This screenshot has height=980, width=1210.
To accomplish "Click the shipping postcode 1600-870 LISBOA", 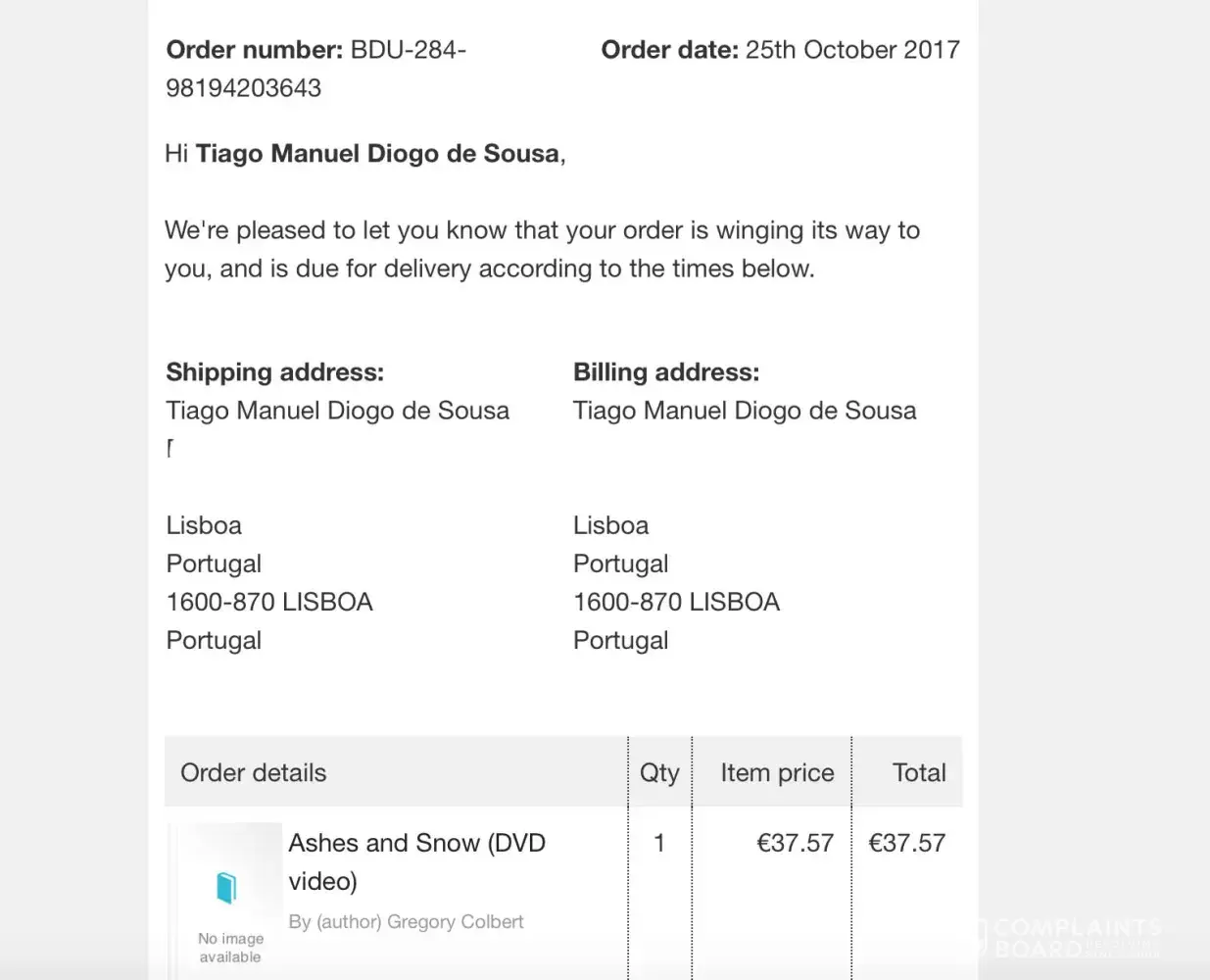I will tap(269, 602).
